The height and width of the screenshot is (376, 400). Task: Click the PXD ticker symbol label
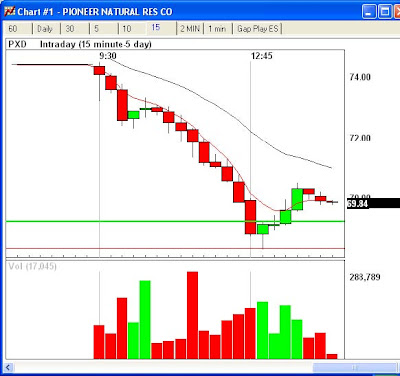pos(17,44)
